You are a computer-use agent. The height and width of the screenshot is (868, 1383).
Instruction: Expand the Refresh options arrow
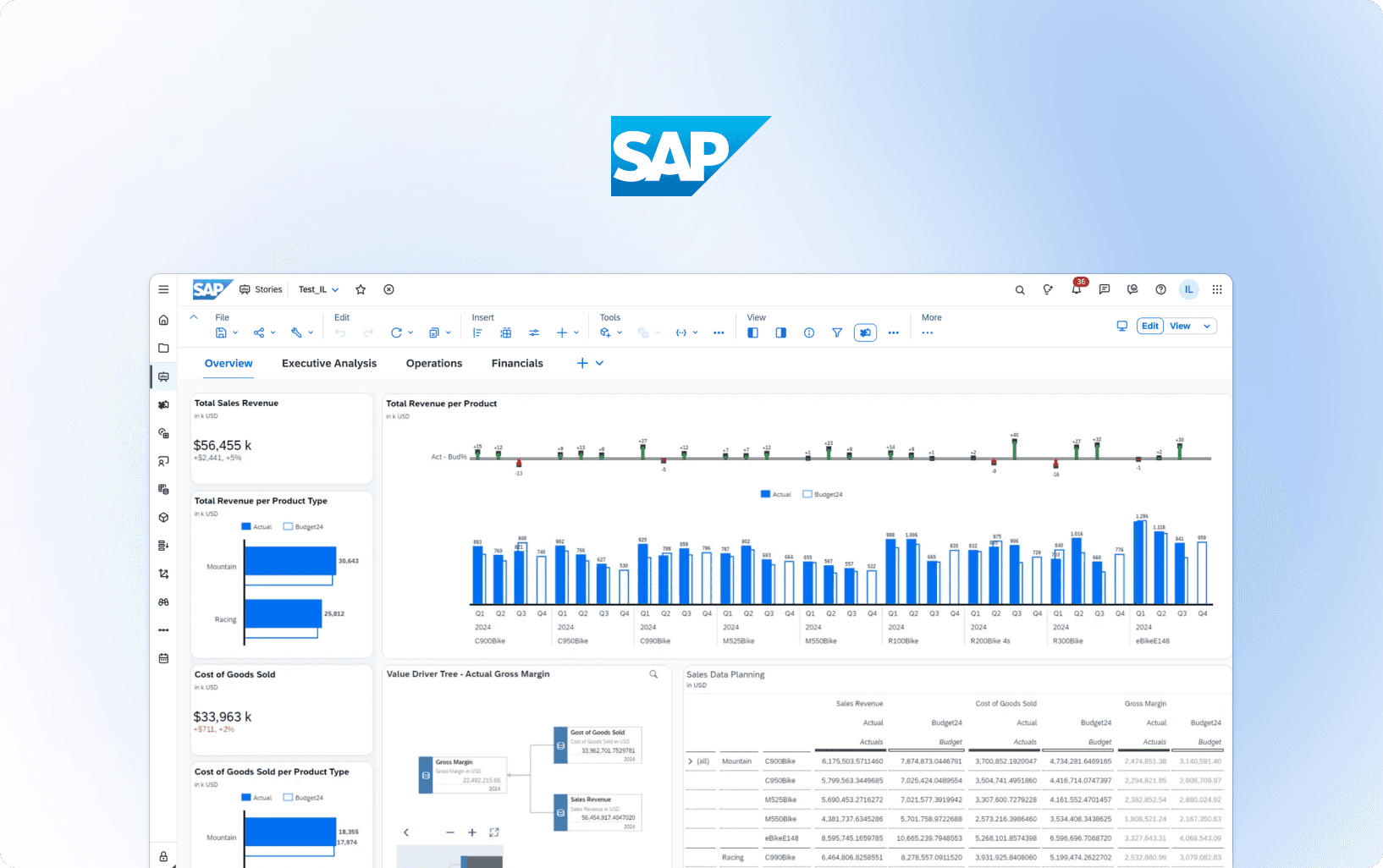[x=410, y=332]
